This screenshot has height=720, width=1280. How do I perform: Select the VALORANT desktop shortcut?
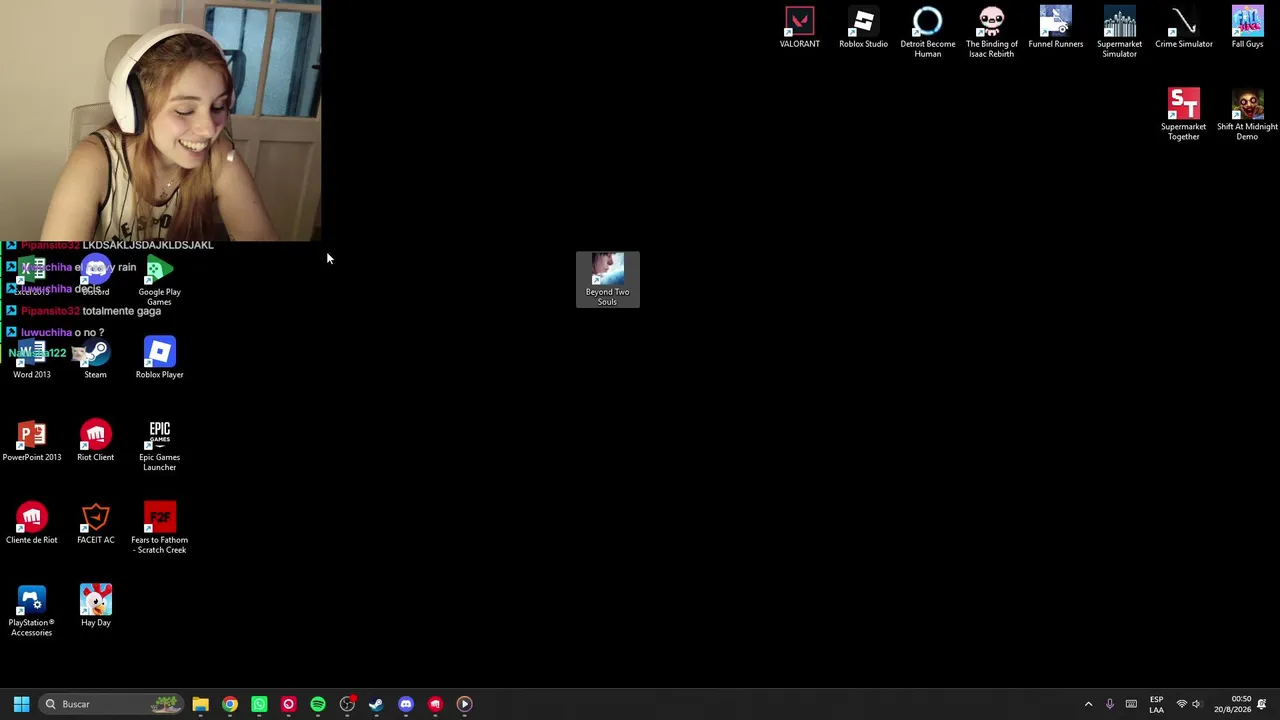pos(799,28)
